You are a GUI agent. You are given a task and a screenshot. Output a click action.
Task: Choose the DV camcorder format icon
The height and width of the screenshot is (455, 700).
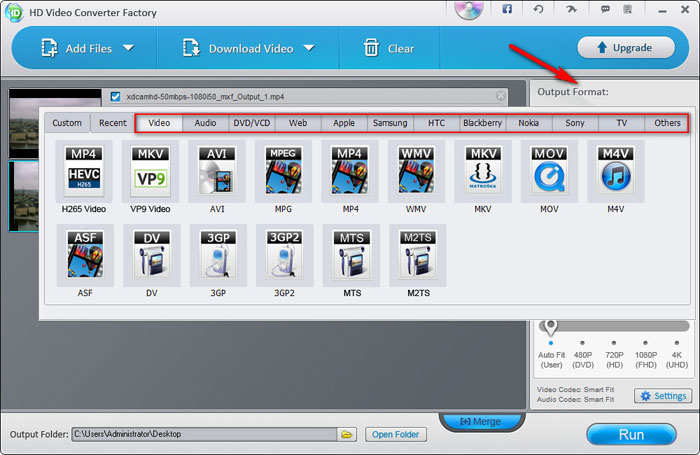click(152, 255)
